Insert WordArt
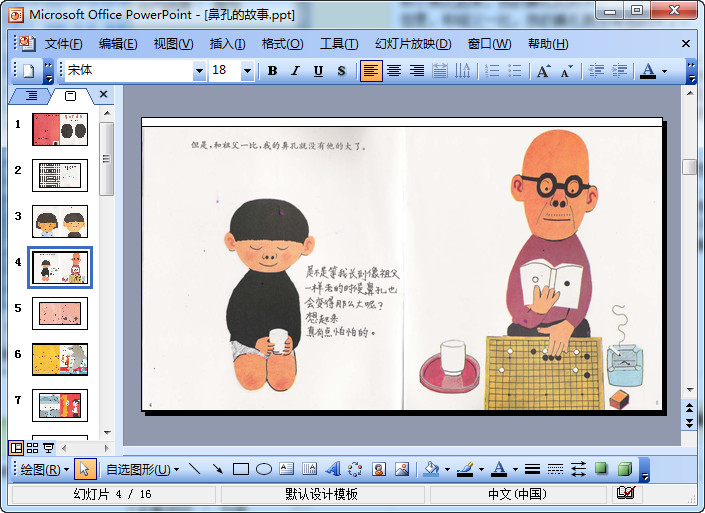This screenshot has width=705, height=513. 332,469
